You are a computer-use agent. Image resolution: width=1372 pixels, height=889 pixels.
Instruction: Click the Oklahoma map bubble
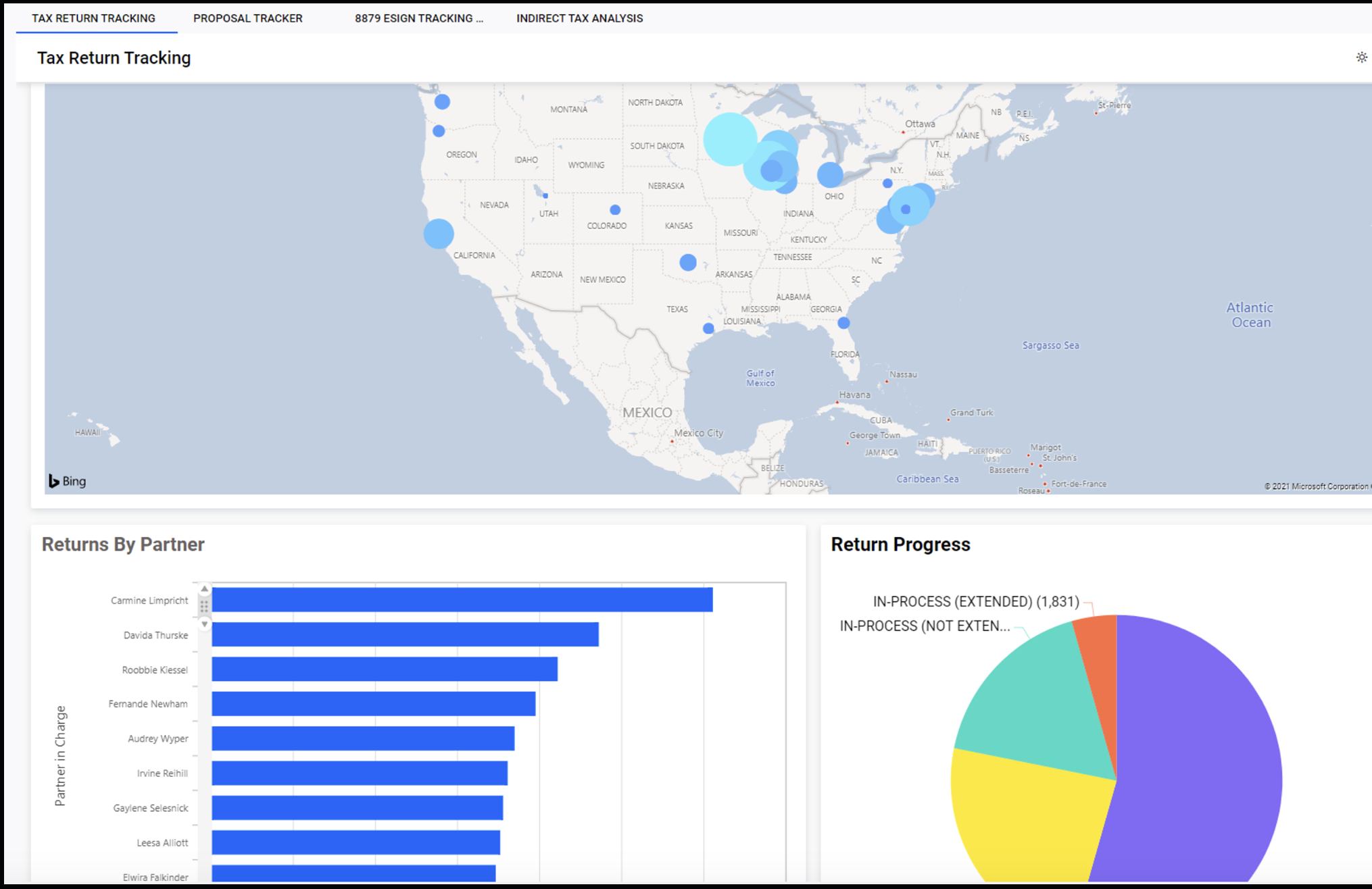click(x=688, y=262)
